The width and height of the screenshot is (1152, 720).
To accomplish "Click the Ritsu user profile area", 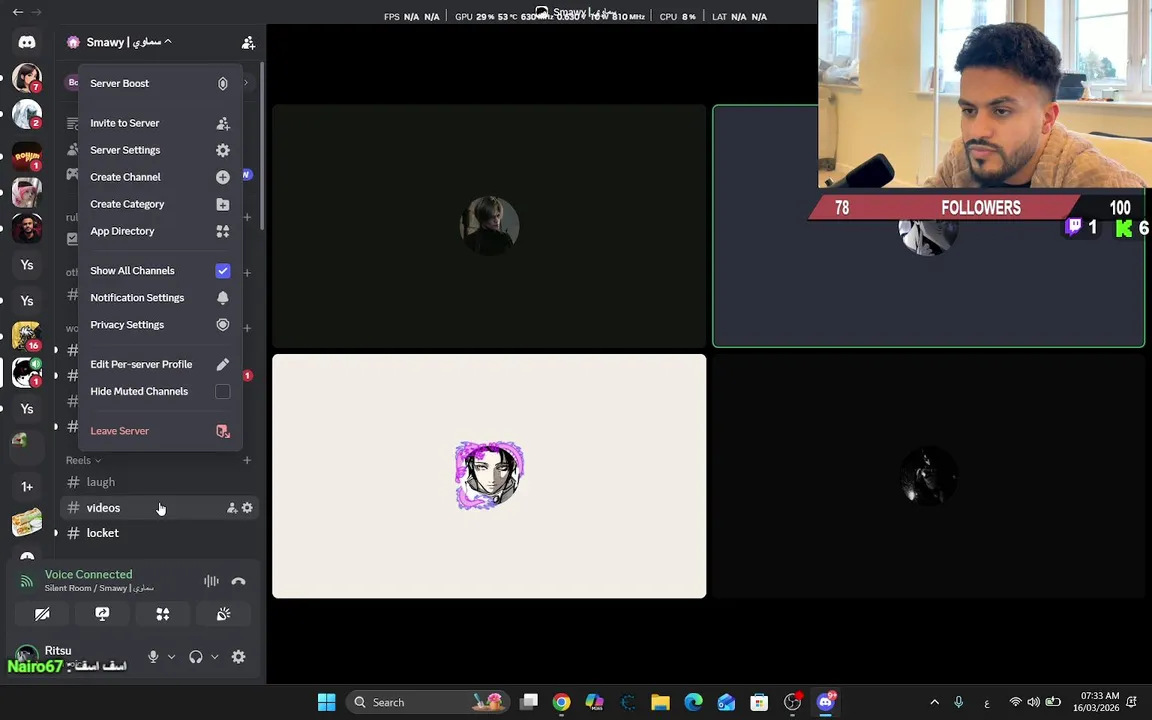I will point(76,657).
